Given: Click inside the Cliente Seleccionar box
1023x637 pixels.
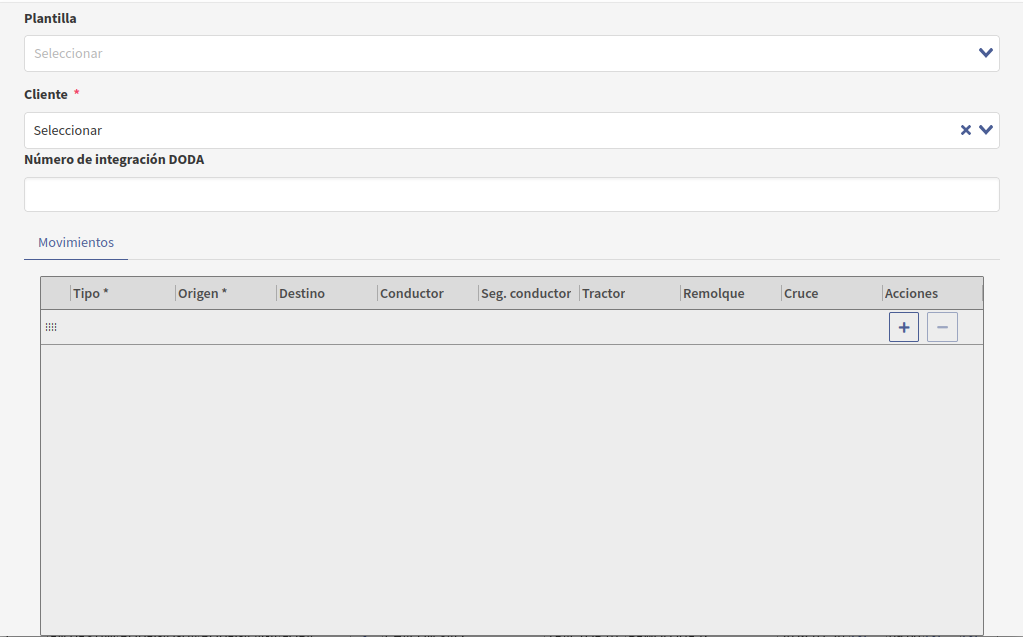Looking at the screenshot, I should (x=480, y=131).
